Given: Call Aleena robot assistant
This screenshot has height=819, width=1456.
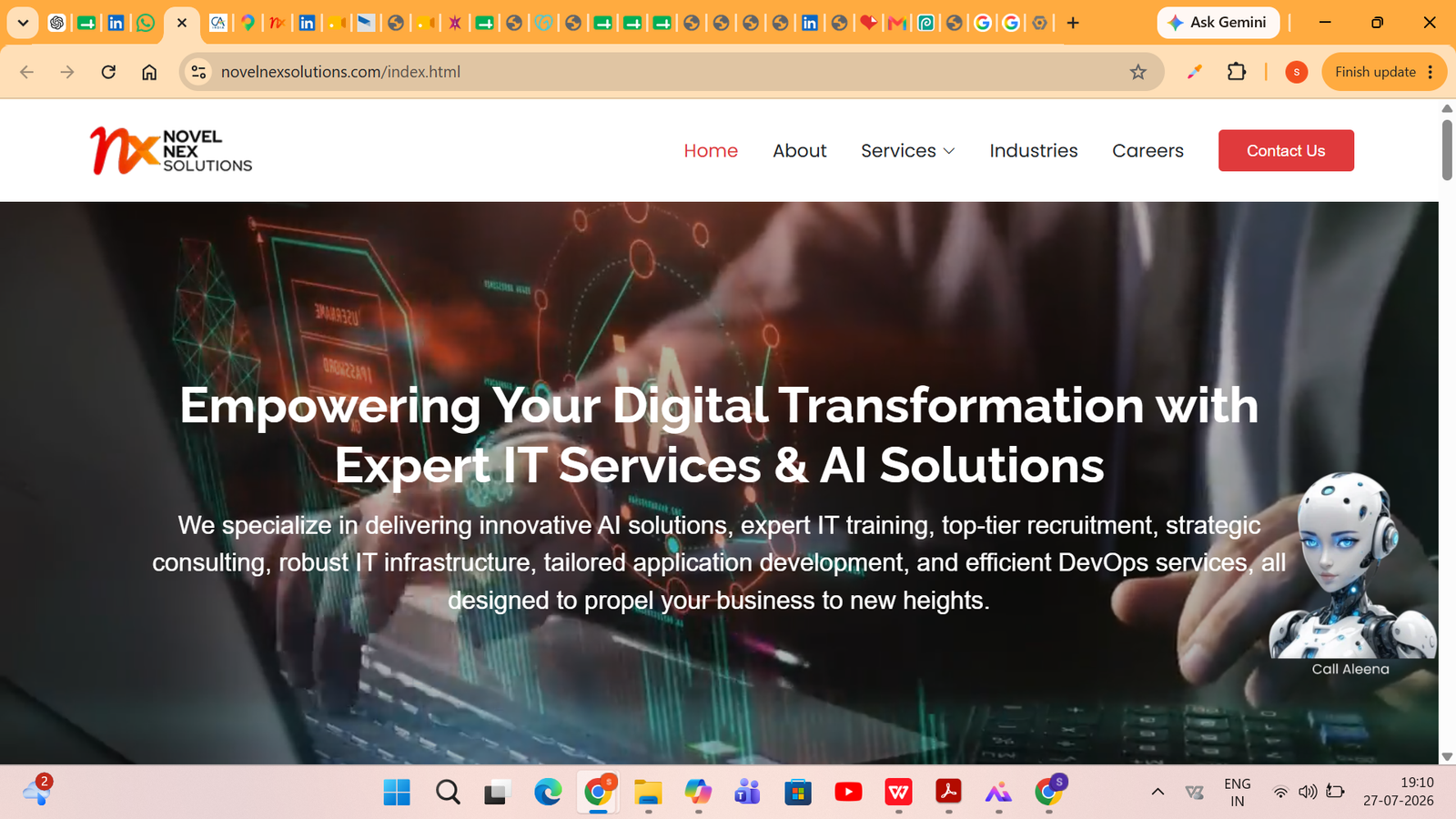Looking at the screenshot, I should point(1352,575).
